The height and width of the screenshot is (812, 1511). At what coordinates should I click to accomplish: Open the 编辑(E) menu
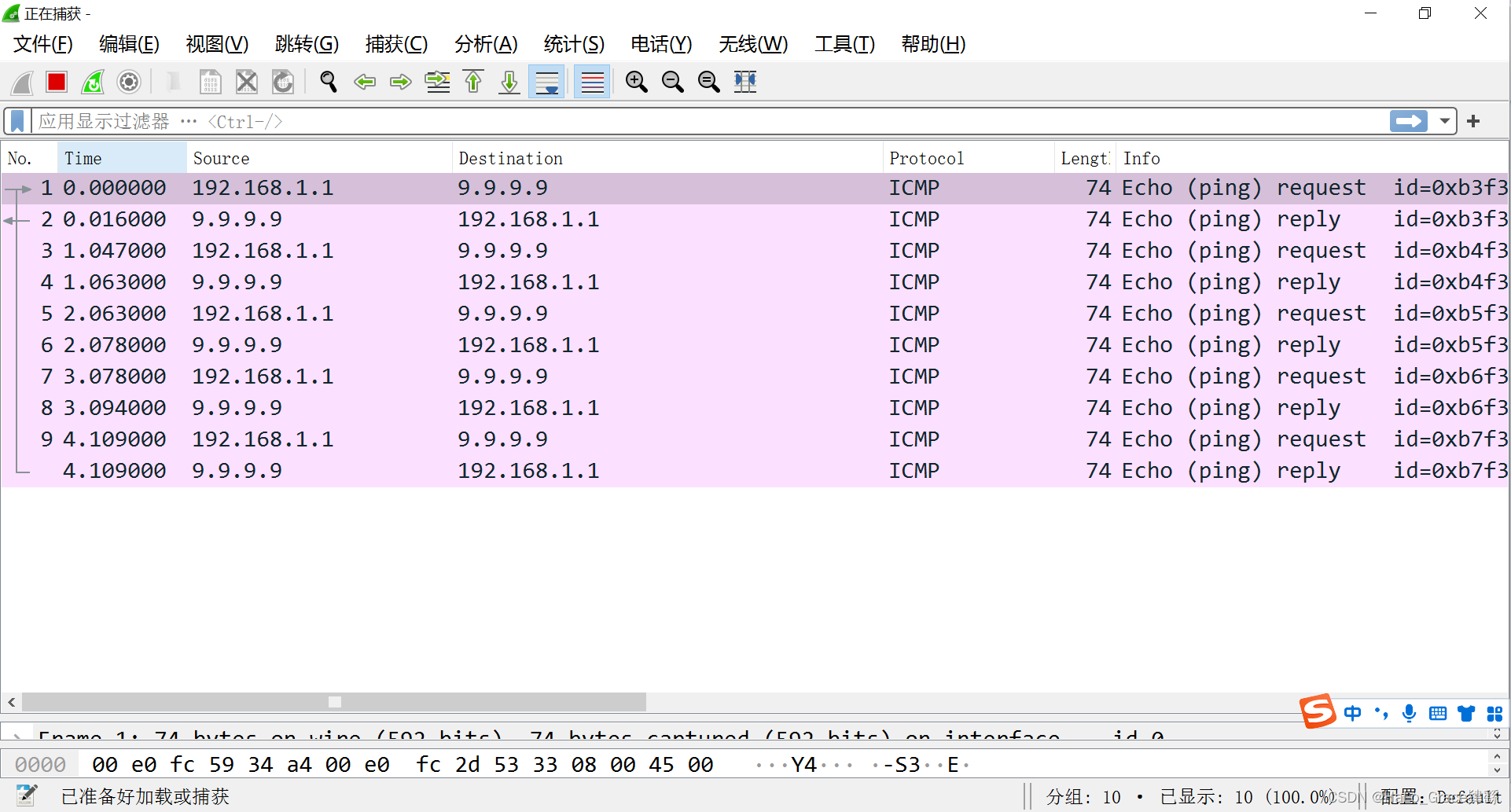click(x=130, y=44)
